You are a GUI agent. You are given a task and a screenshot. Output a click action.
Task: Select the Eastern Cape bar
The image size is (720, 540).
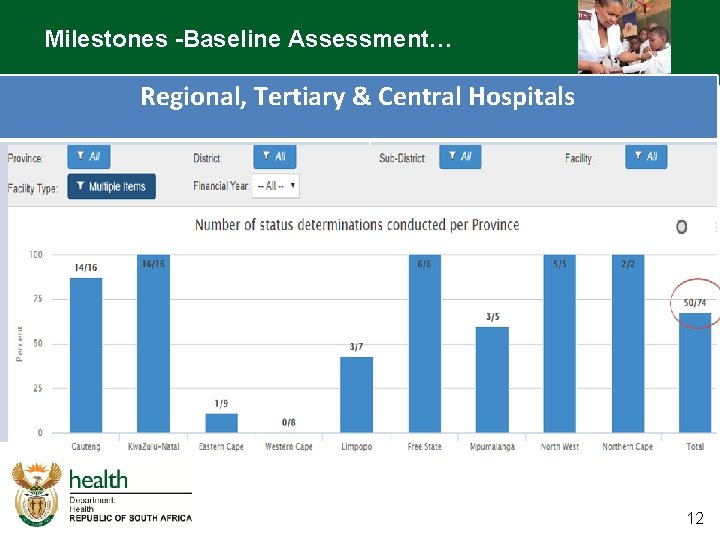221,423
